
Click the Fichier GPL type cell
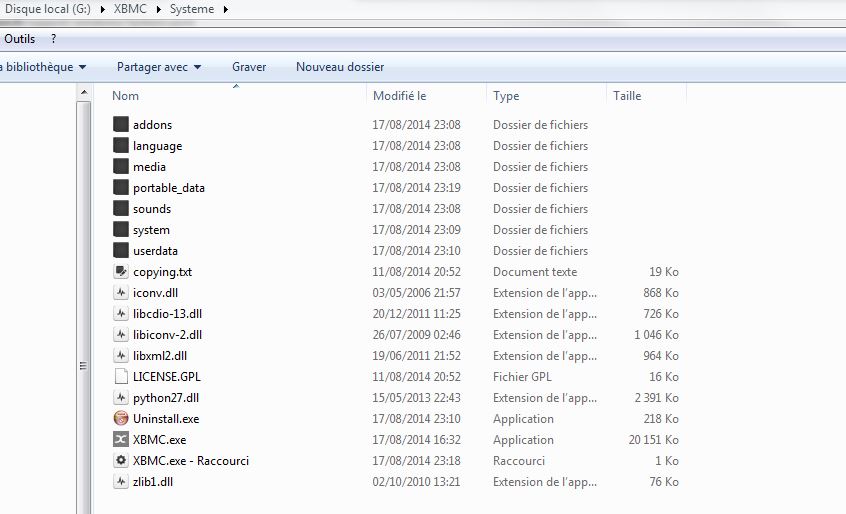[522, 377]
